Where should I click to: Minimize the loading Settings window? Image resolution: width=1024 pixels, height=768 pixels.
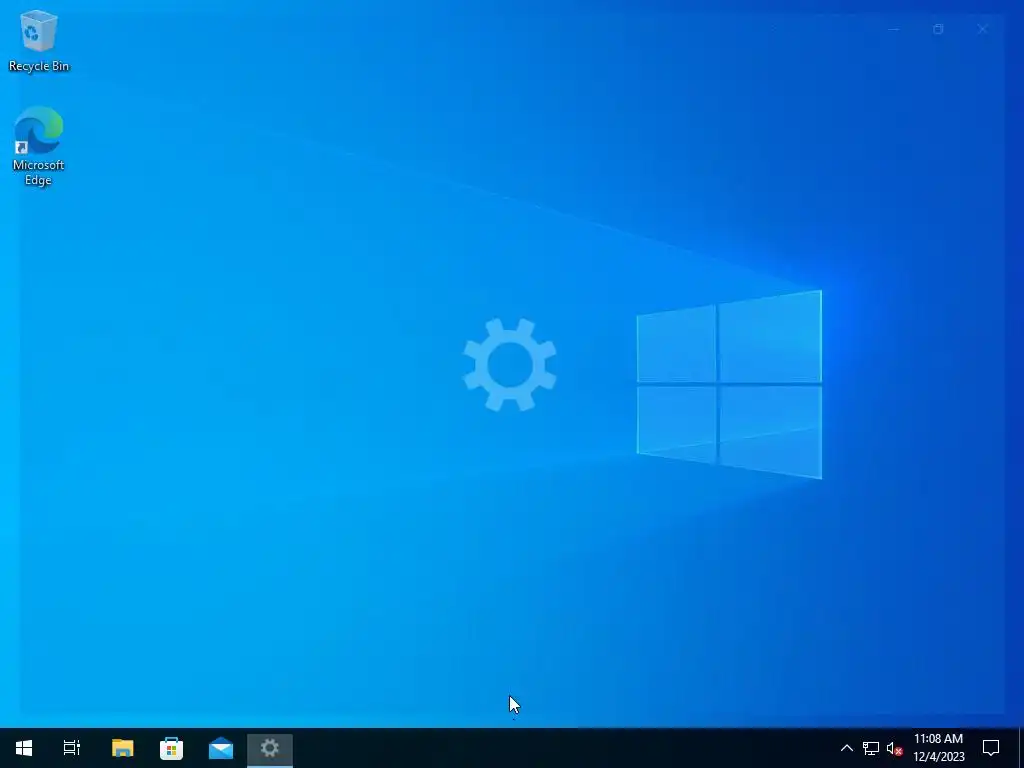[893, 29]
